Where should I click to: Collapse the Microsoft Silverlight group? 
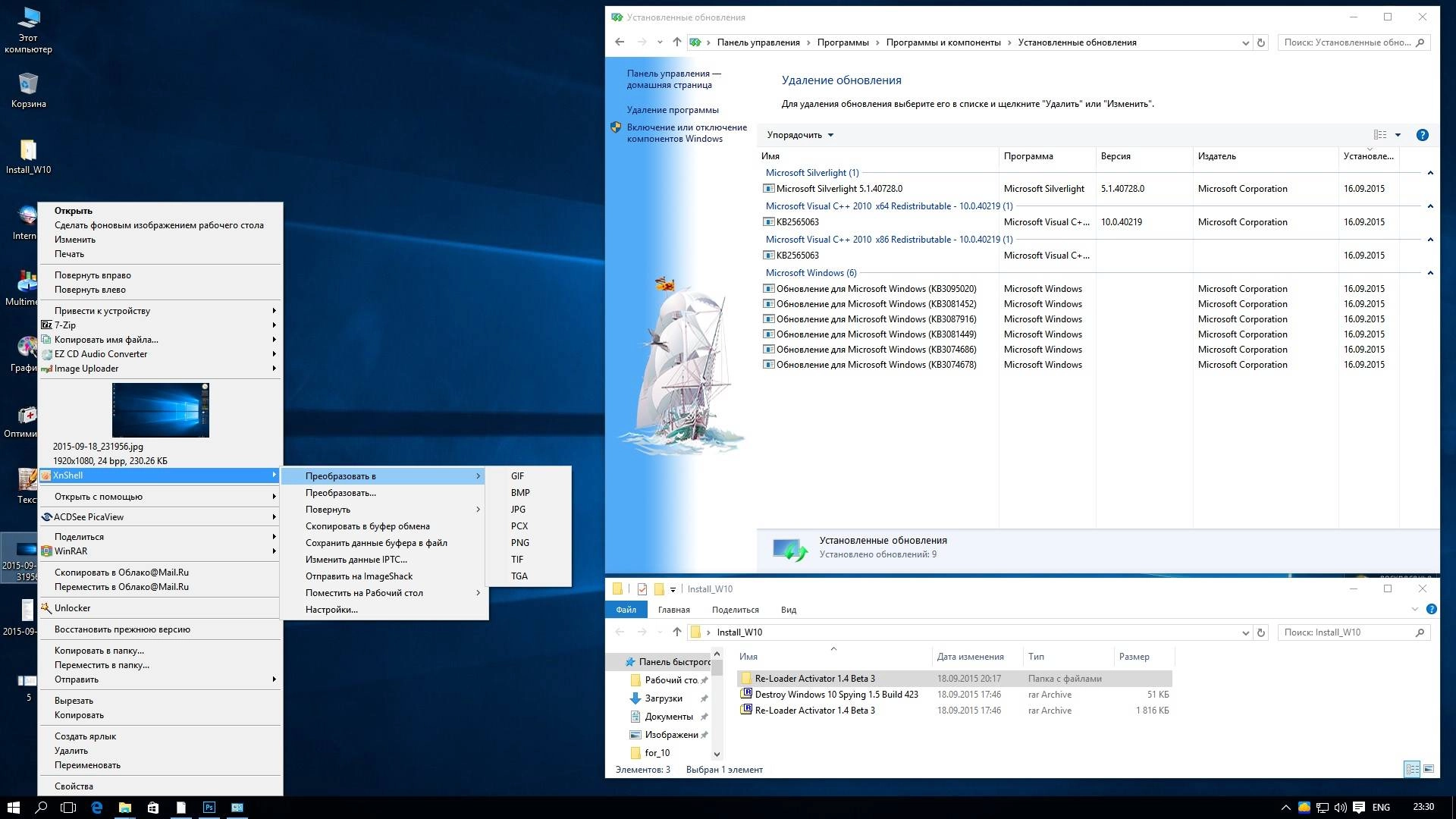coord(1430,173)
